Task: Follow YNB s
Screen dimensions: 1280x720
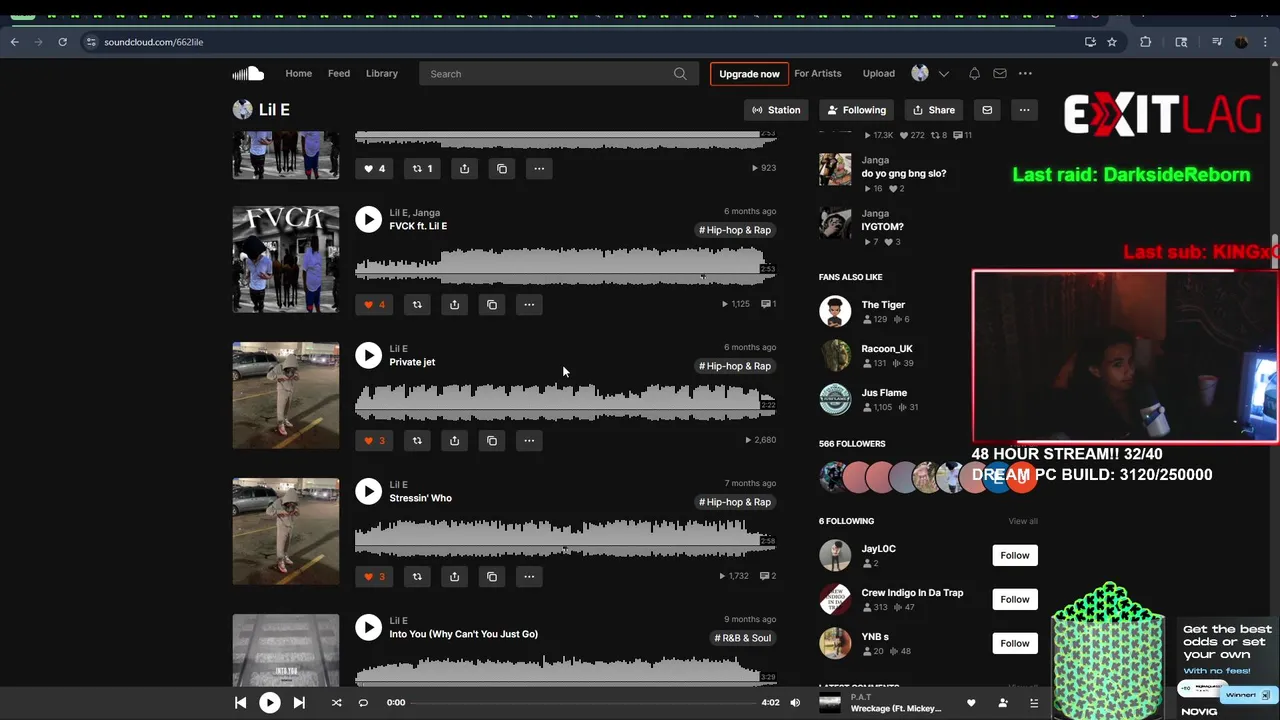Action: [x=1015, y=643]
